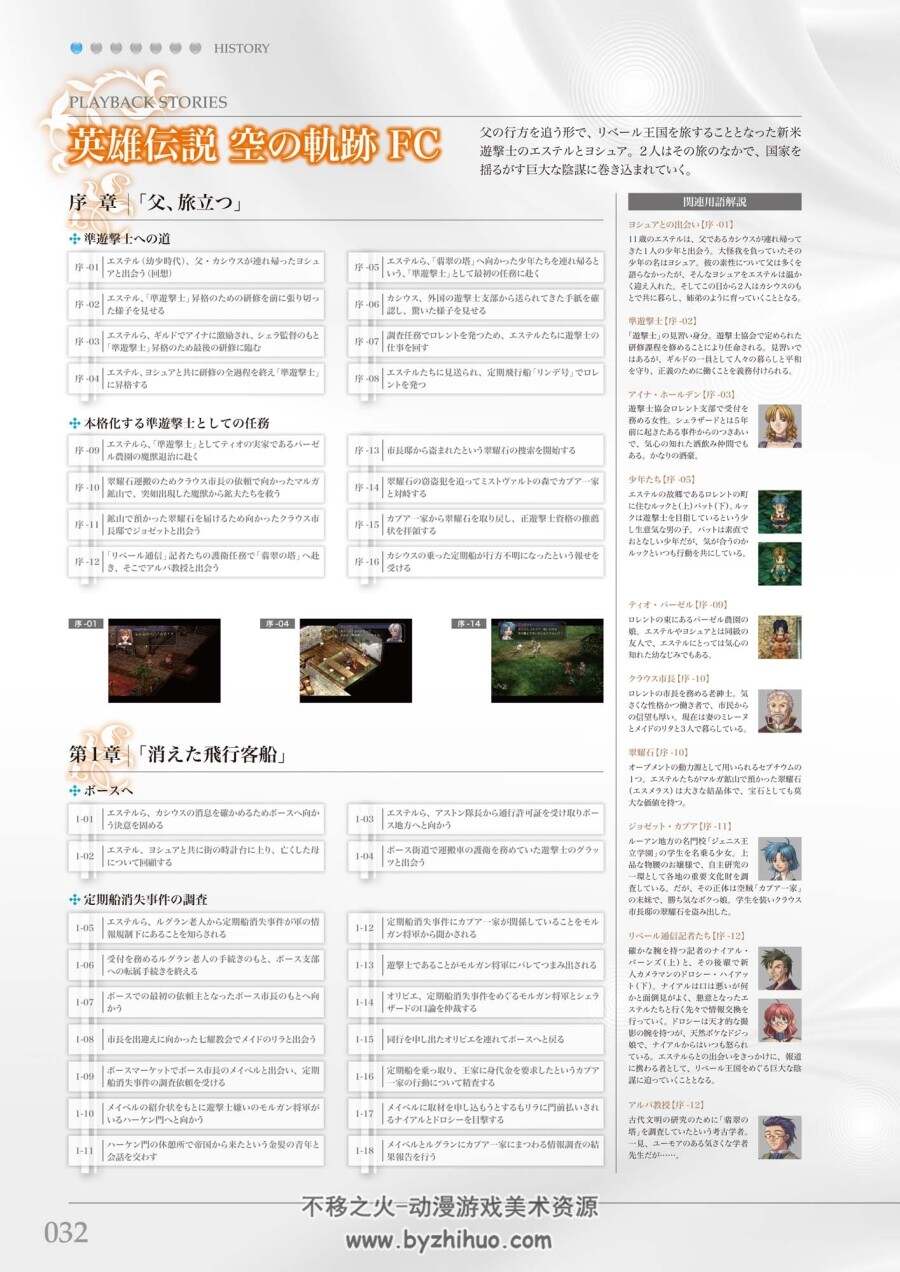The height and width of the screenshot is (1272, 900).
Task: Select story entry 1-03
Action: click(x=476, y=819)
